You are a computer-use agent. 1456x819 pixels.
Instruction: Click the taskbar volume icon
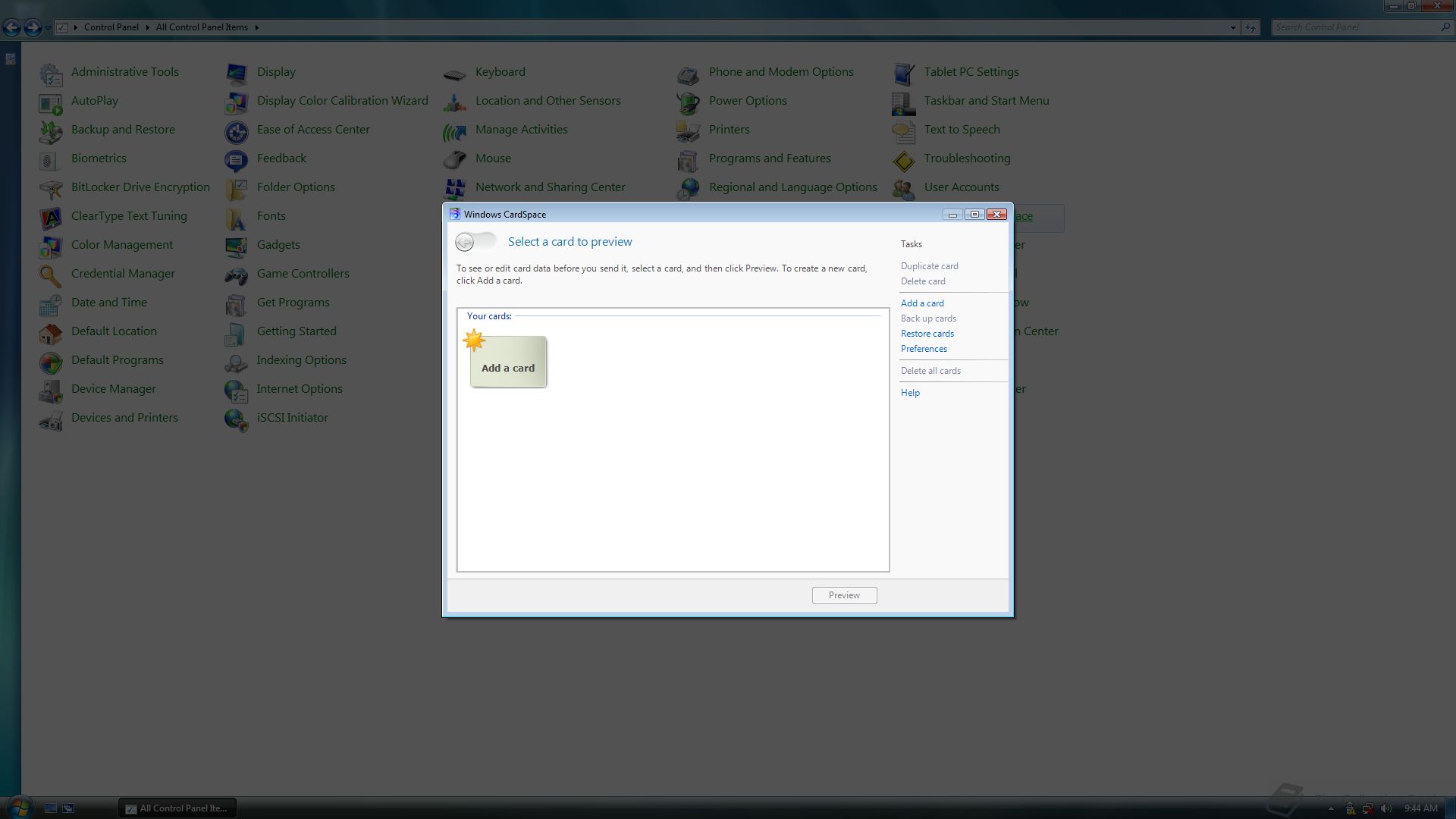[1386, 808]
